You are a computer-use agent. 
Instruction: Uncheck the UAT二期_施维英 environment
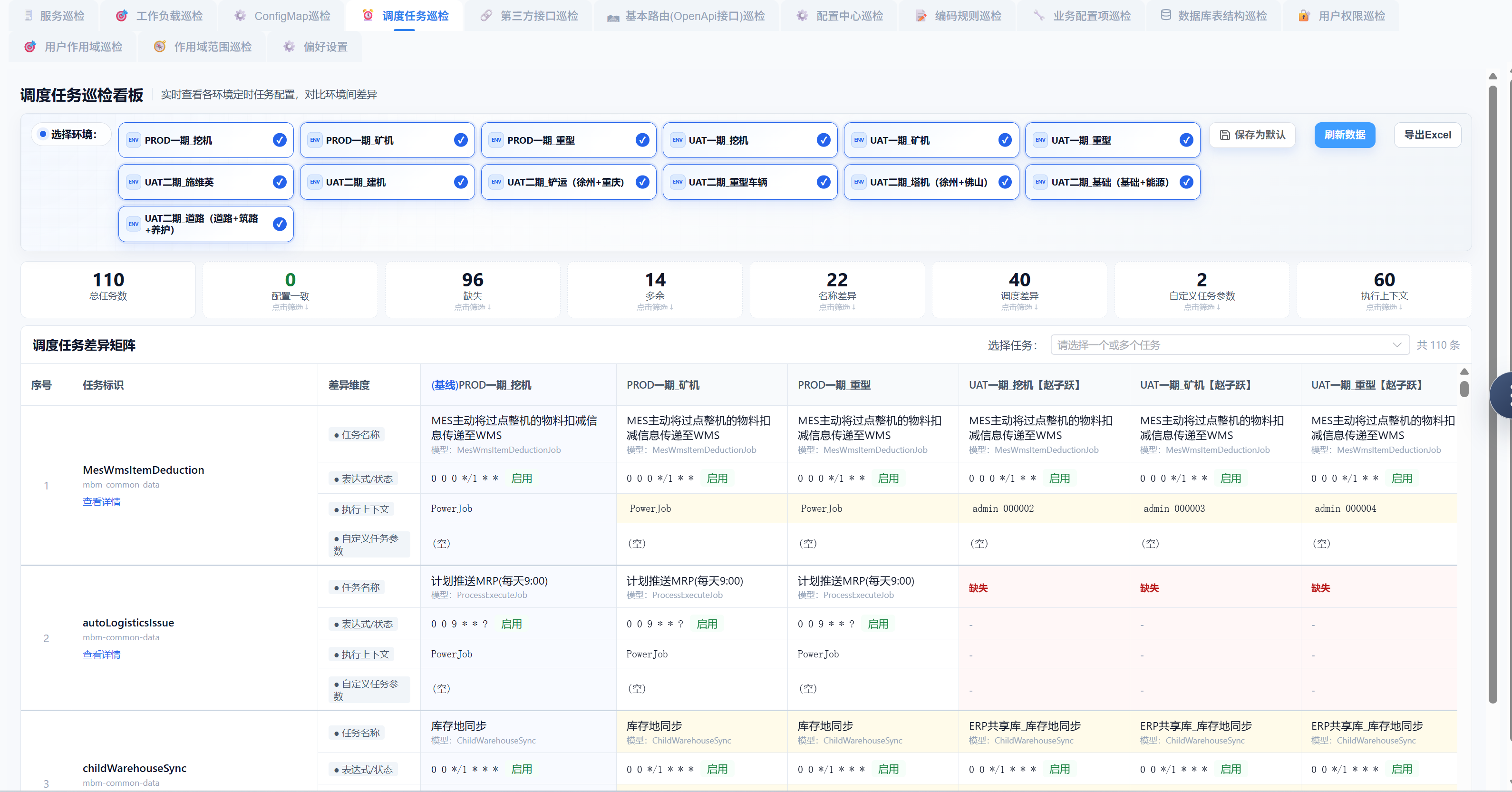(280, 182)
